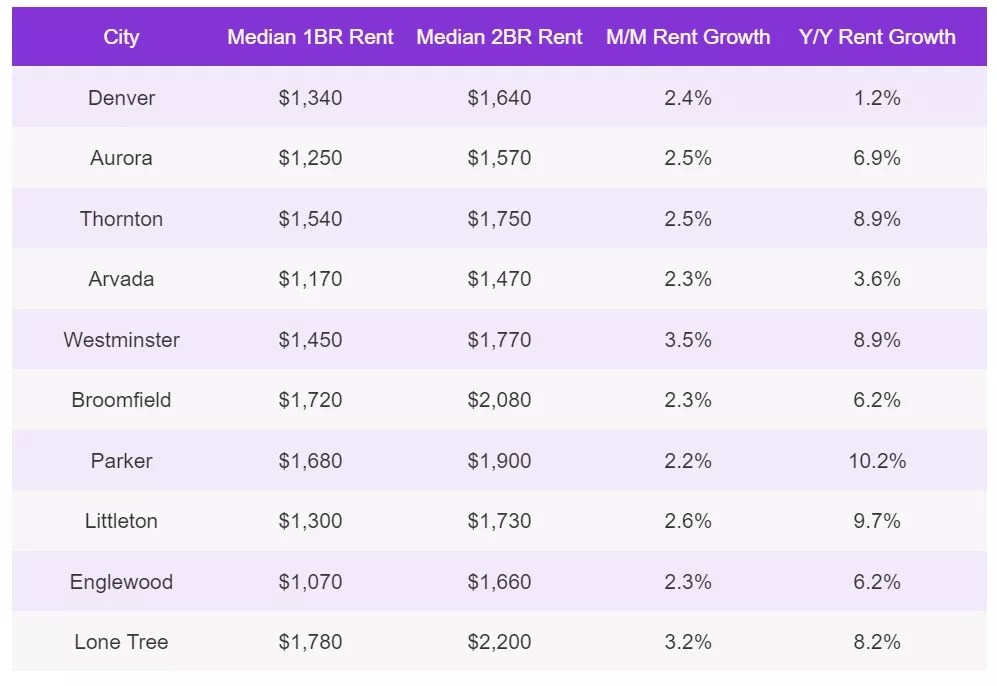The image size is (997, 686).
Task: Select Englewood's $1,070 1BR rent
Action: [310, 582]
